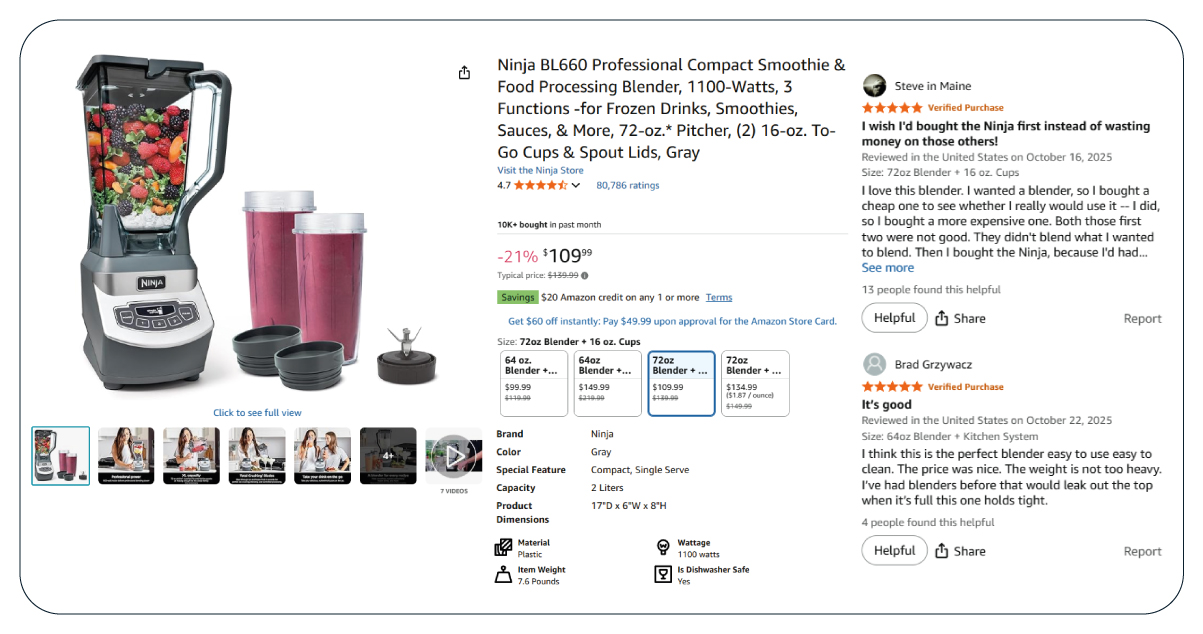The height and width of the screenshot is (634, 1203).
Task: Click the Share icon under Brad's review
Action: click(942, 551)
